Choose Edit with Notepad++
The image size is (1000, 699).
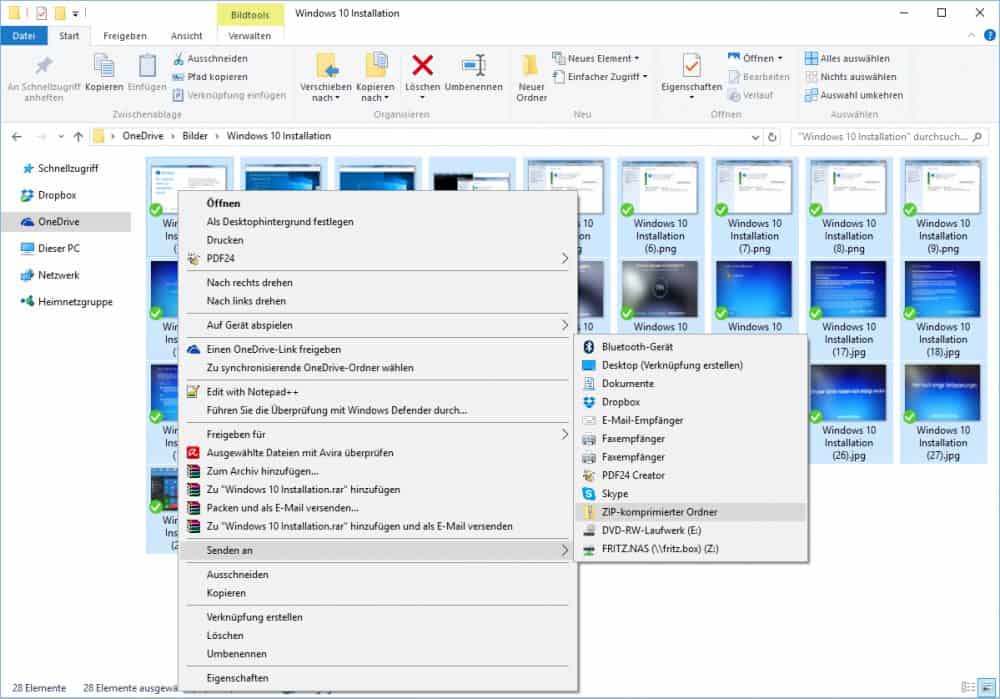tap(378, 392)
